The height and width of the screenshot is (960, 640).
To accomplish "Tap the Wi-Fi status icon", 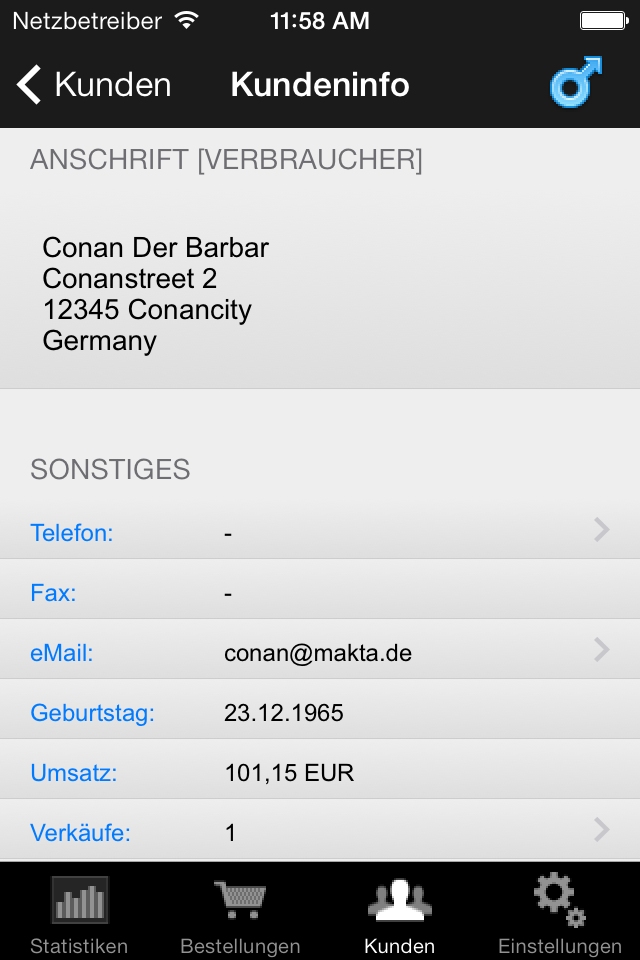I will [186, 21].
